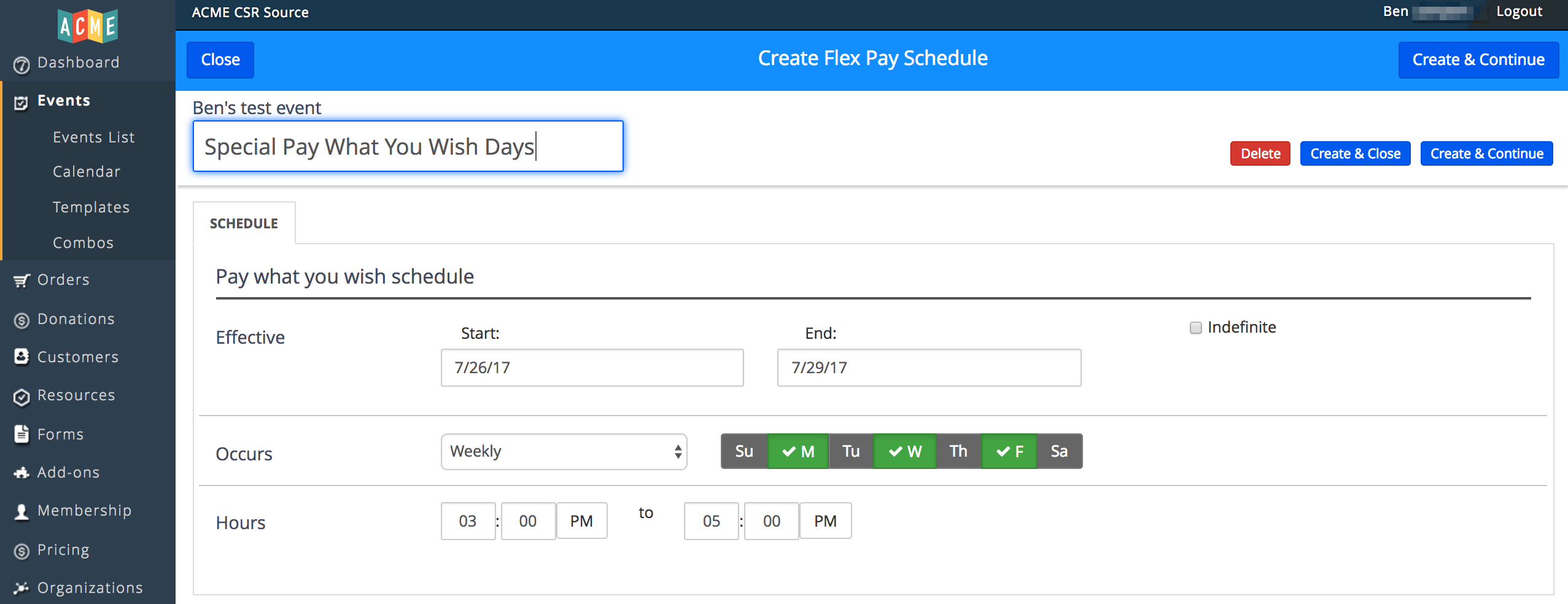Enable the Indefinite checkbox
This screenshot has width=1568, height=604.
1195,328
